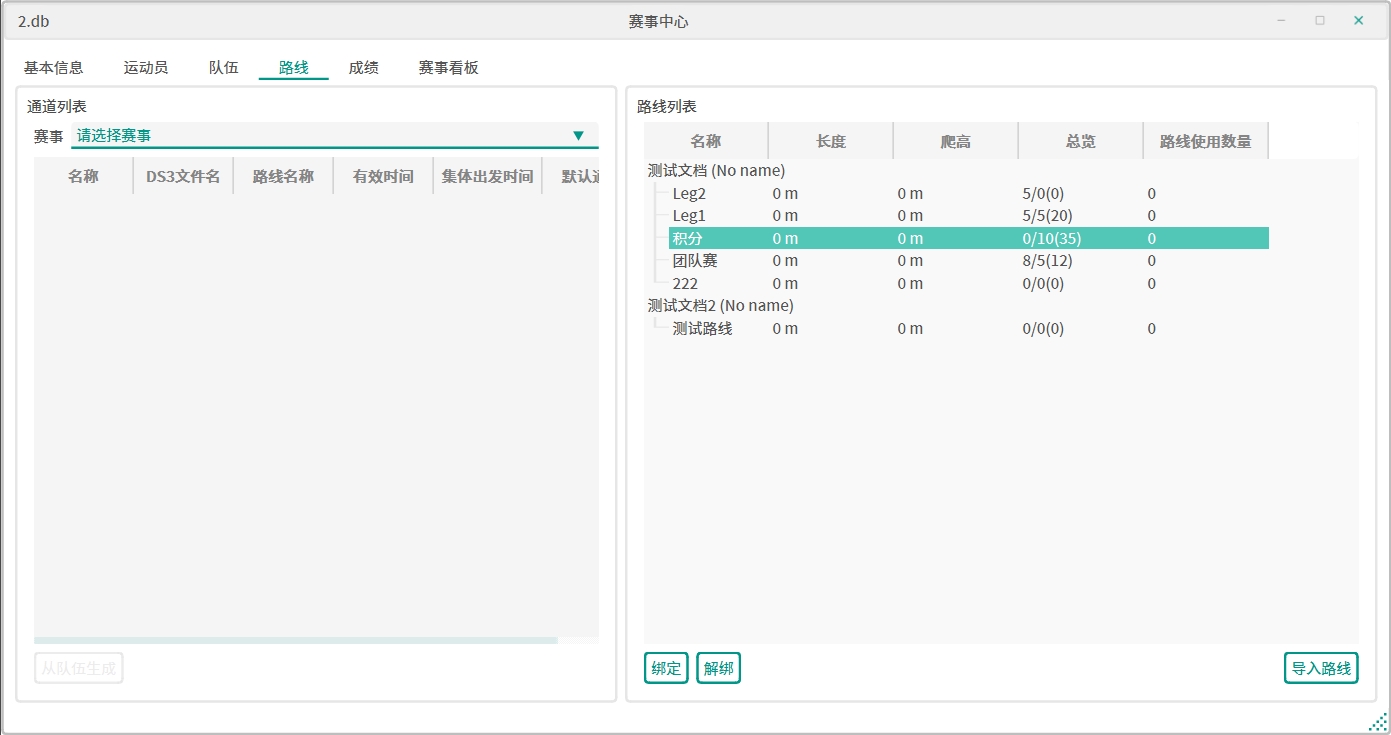This screenshot has width=1391, height=735.
Task: Select the 成绩 tab
Action: coord(363,68)
